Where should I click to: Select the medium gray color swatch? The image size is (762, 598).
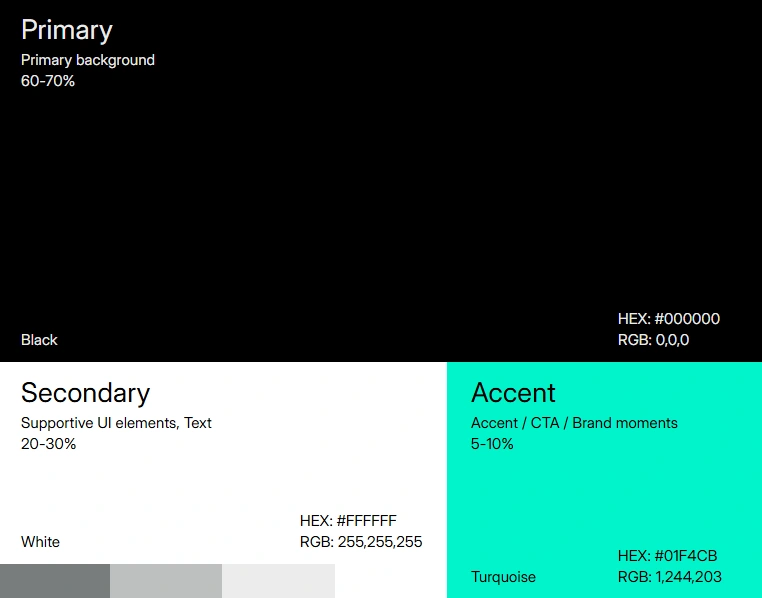pyautogui.click(x=165, y=581)
